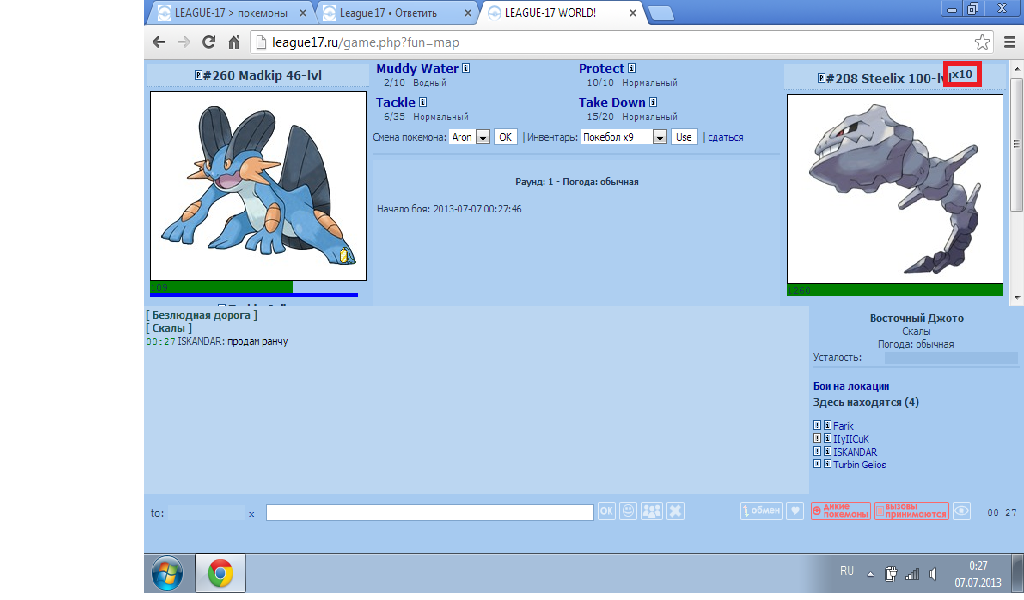The width and height of the screenshot is (1024, 600).
Task: Click the small icon before #208 Steelix
Action: pos(821,78)
